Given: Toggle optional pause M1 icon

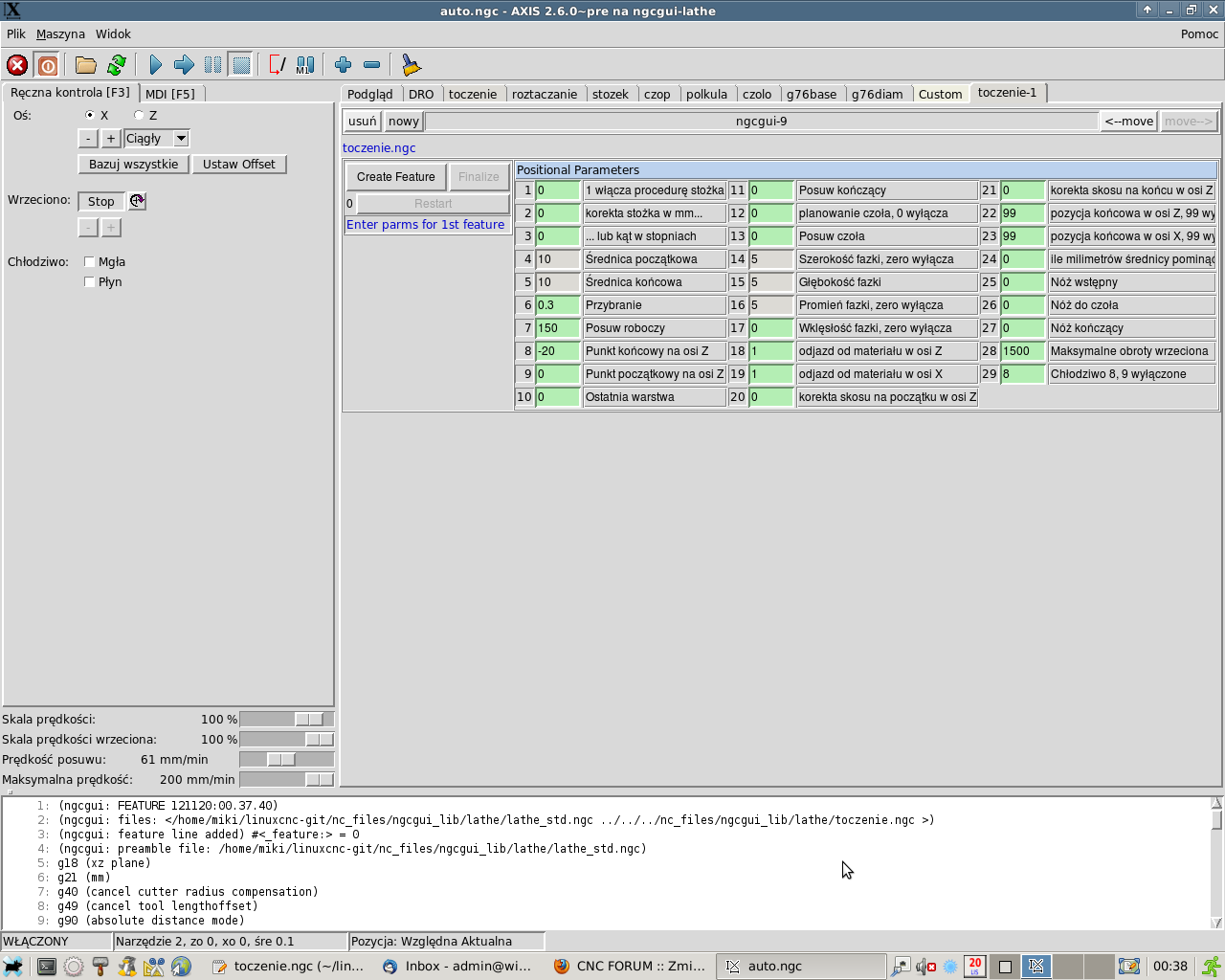Looking at the screenshot, I should tap(305, 65).
